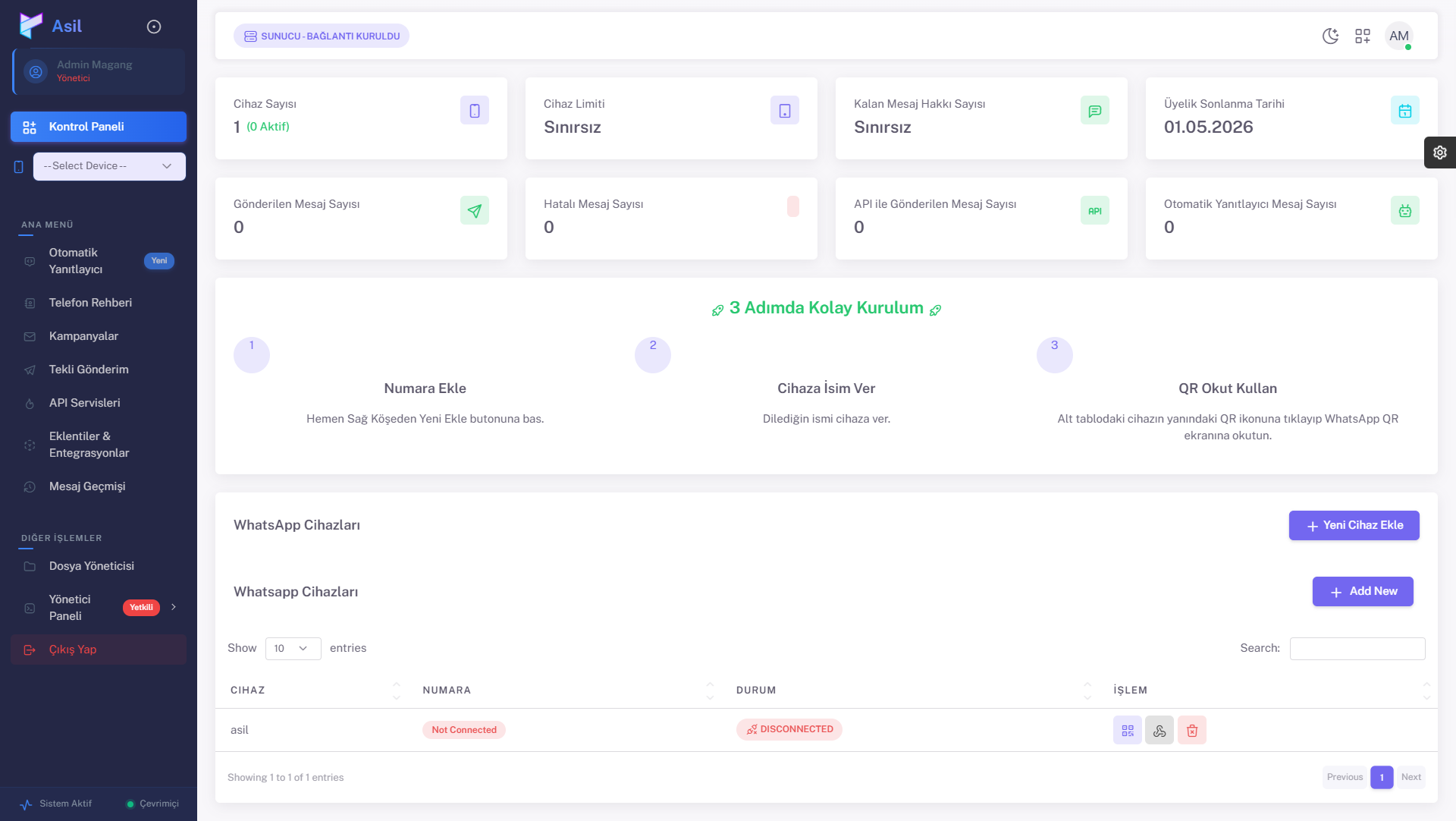The image size is (1456, 821).
Task: Toggle sidebar pin circle icon
Action: (154, 27)
